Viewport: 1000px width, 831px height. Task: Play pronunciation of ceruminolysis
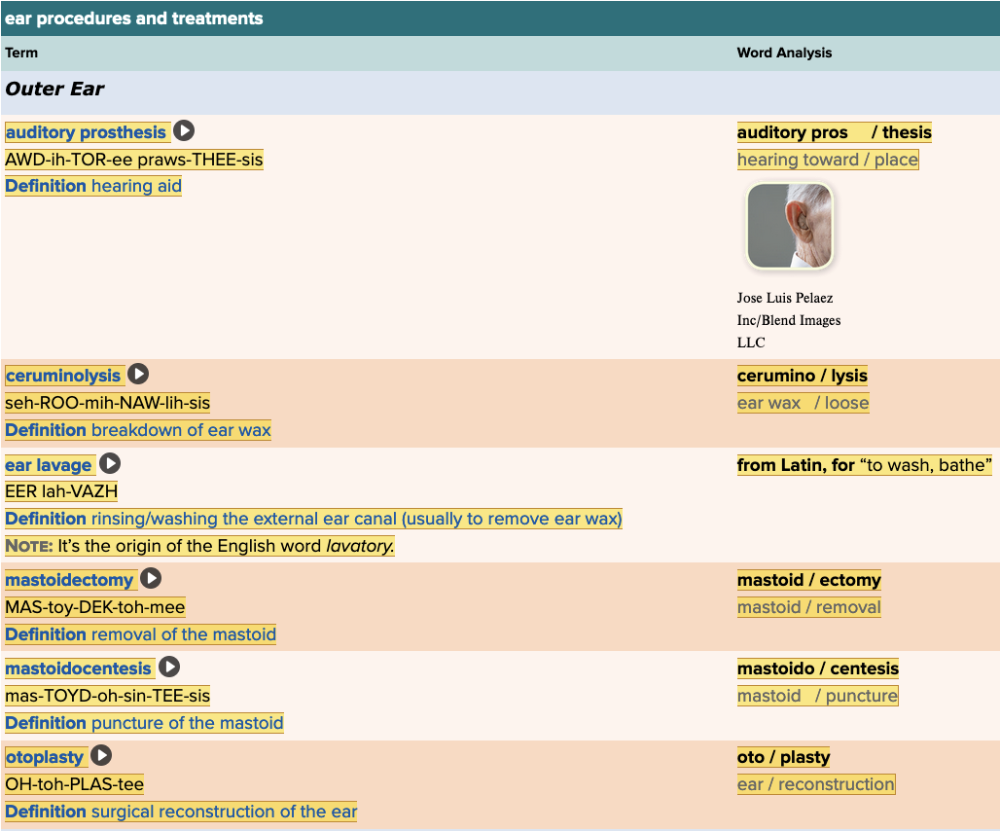pyautogui.click(x=138, y=375)
